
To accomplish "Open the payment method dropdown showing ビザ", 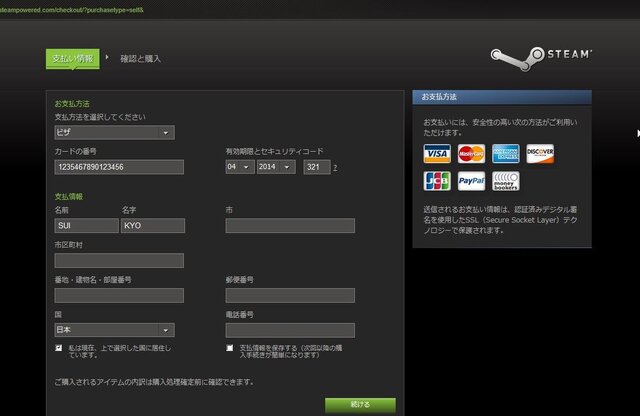I will (x=114, y=132).
